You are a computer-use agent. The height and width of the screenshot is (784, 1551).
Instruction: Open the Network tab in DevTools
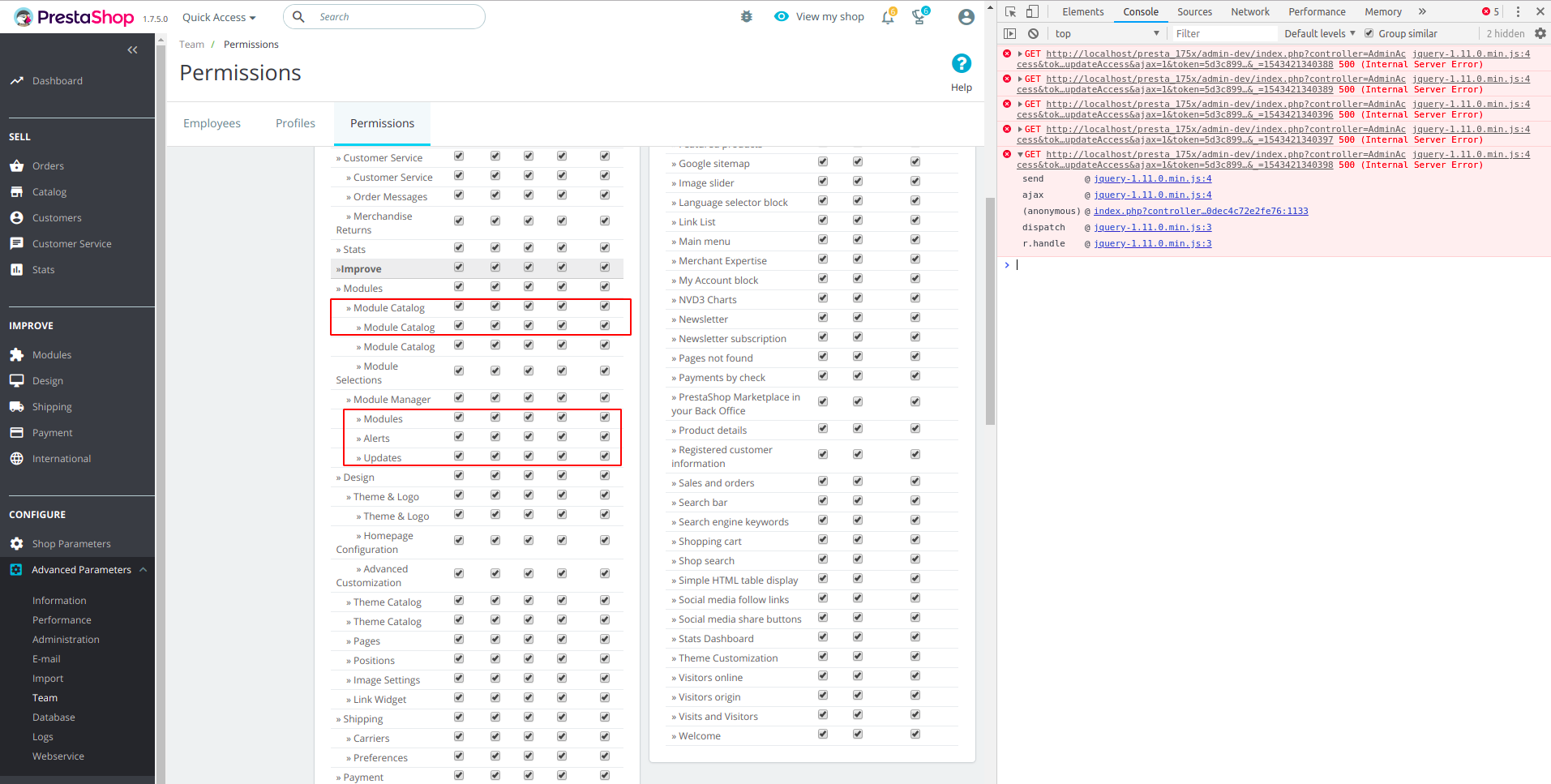[1249, 11]
